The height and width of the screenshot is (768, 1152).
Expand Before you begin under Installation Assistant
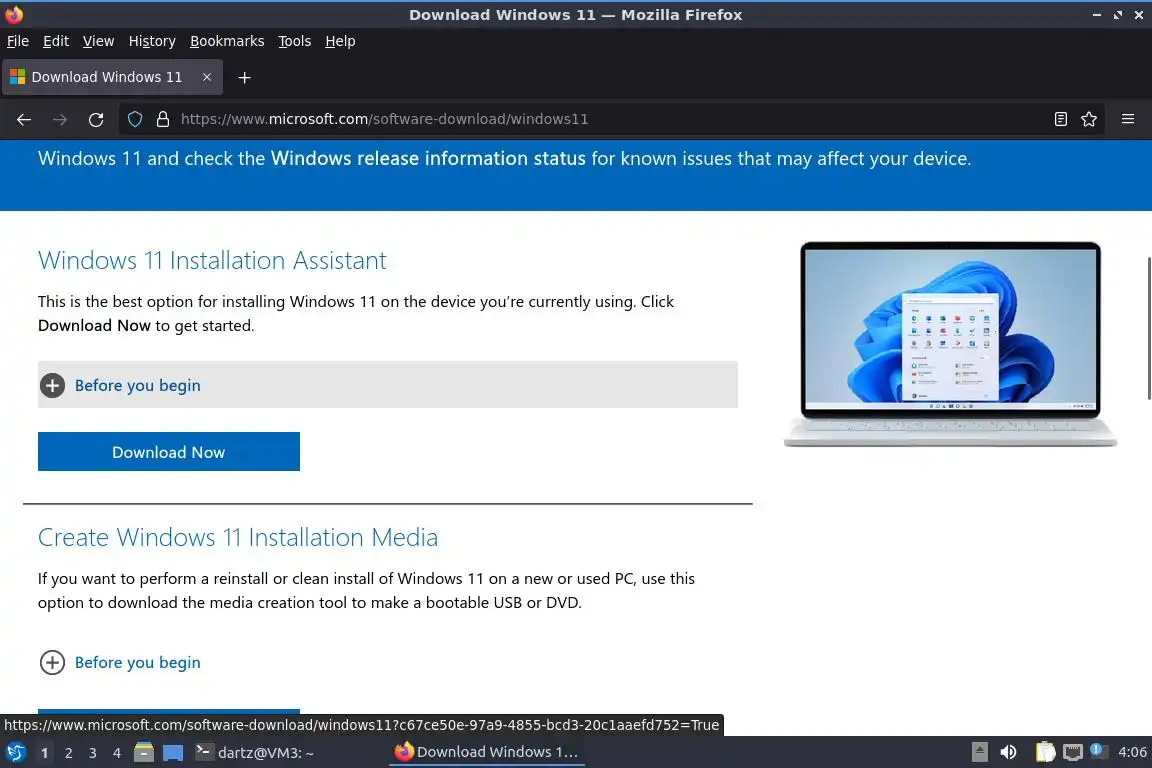pyautogui.click(x=387, y=384)
